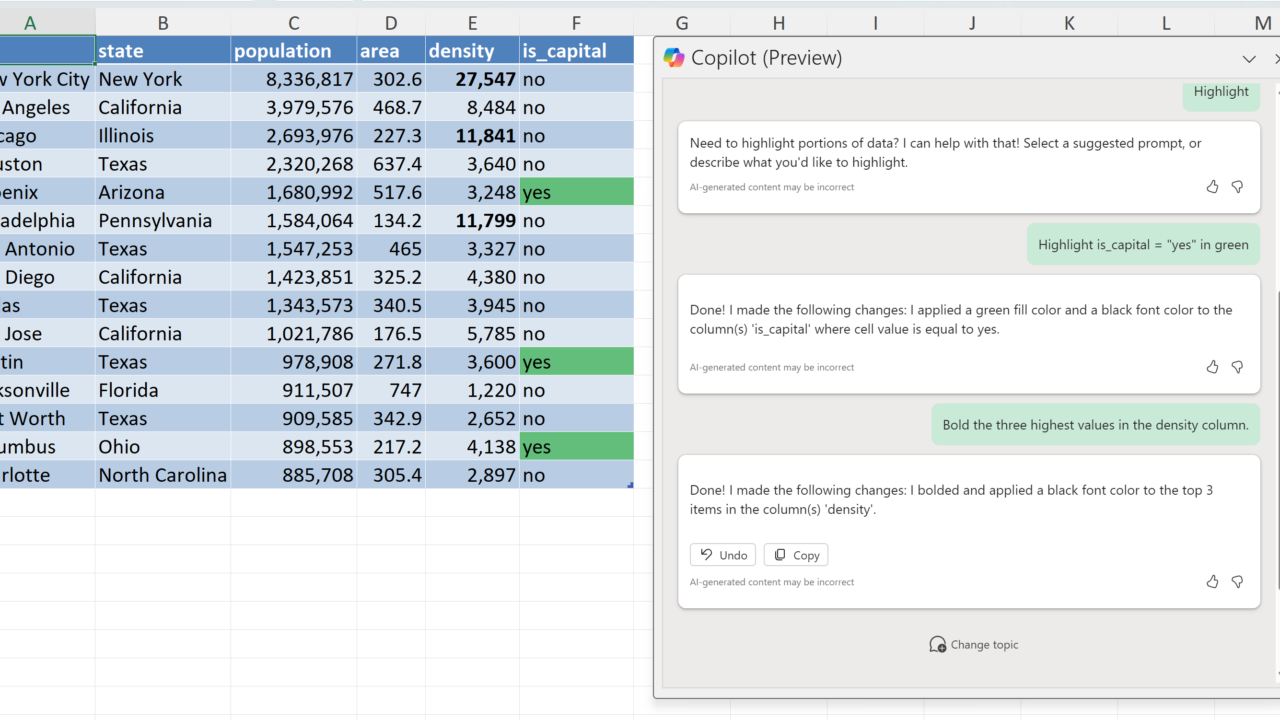
Task: Dislike the green fill response
Action: [x=1237, y=367]
